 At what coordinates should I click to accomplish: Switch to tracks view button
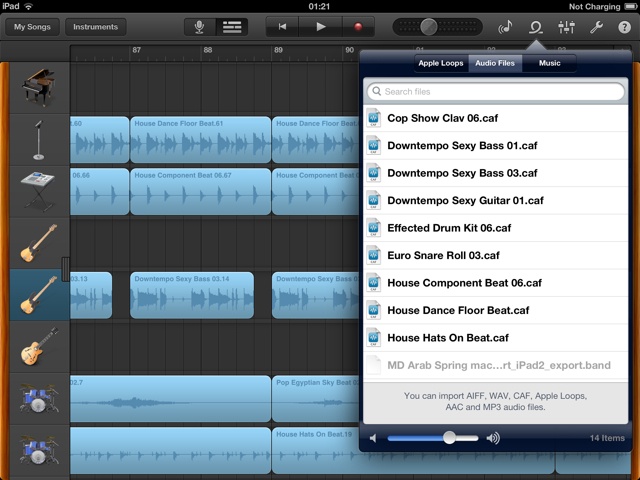pos(232,27)
